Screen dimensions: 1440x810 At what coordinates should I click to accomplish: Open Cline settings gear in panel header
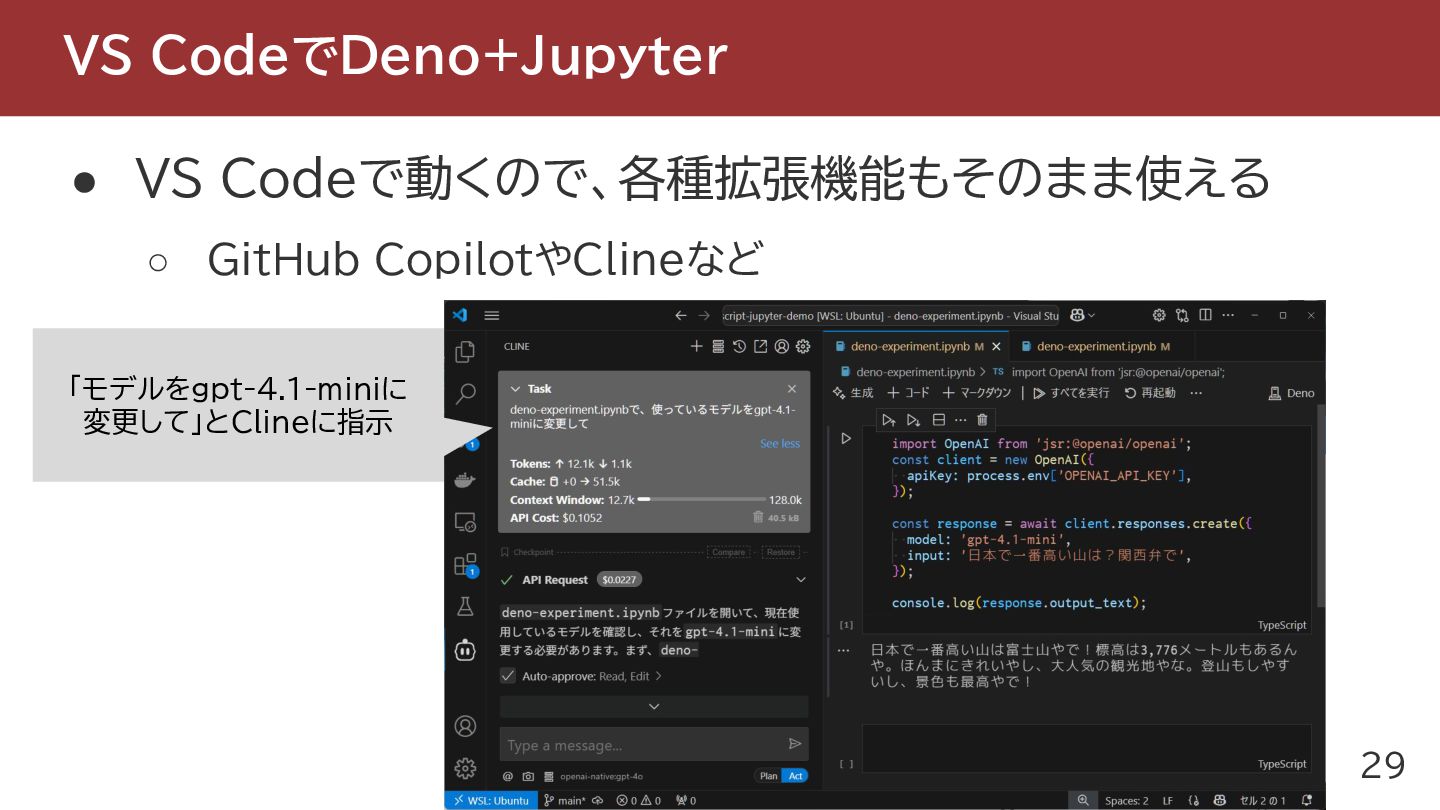tap(802, 346)
